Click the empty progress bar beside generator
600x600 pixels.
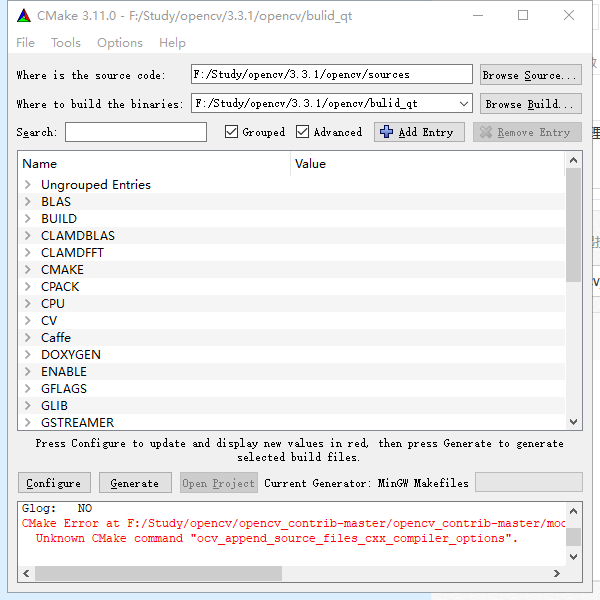pyautogui.click(x=529, y=482)
